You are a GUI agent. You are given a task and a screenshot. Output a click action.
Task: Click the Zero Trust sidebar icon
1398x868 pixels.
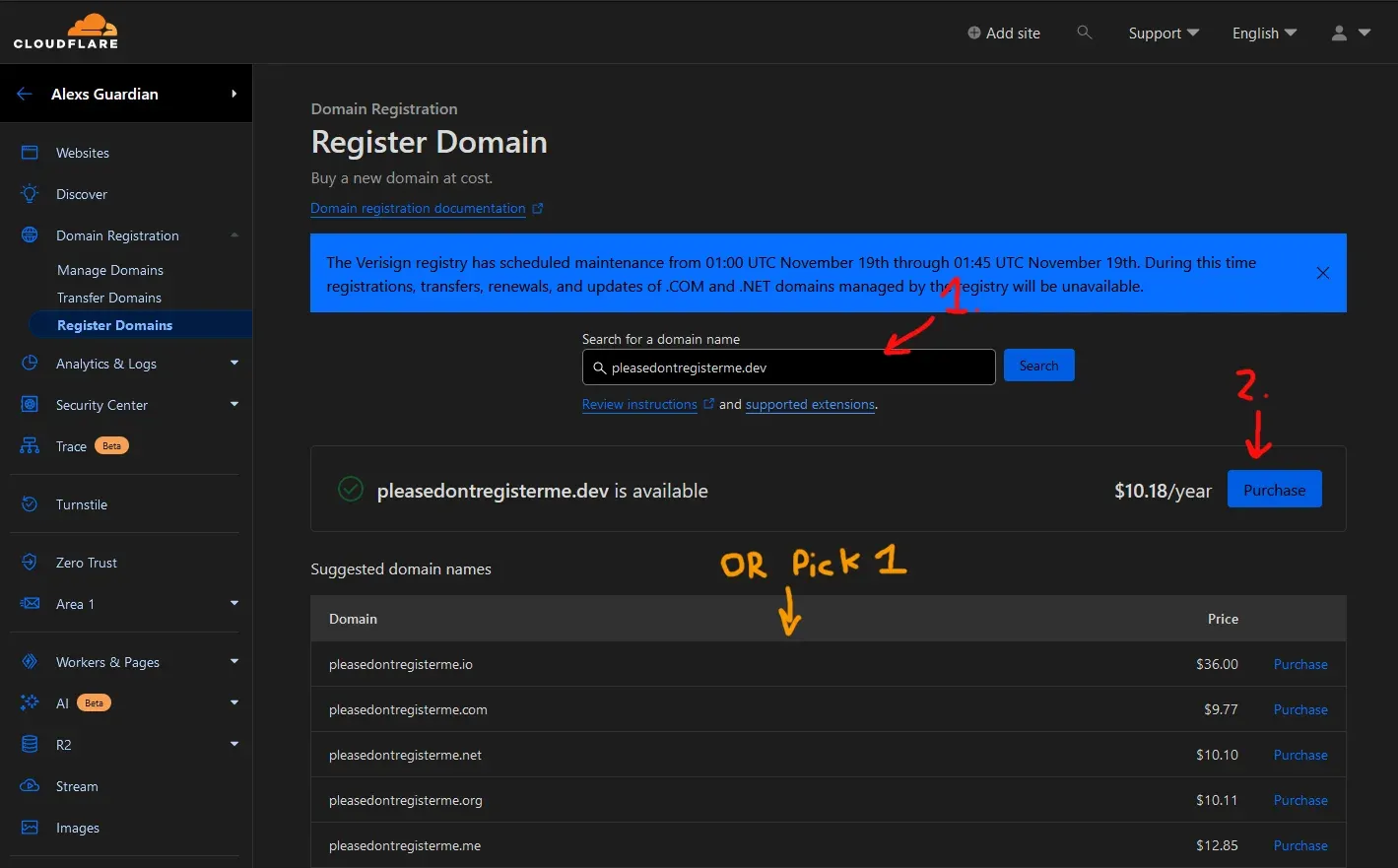tap(30, 562)
